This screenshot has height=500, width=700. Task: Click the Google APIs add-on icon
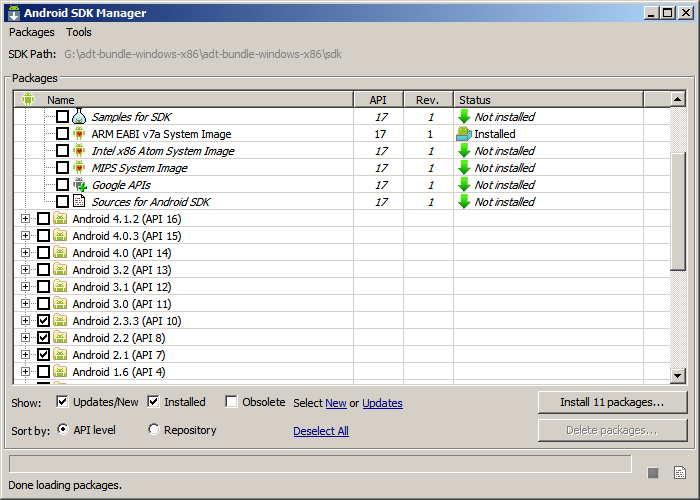(79, 184)
